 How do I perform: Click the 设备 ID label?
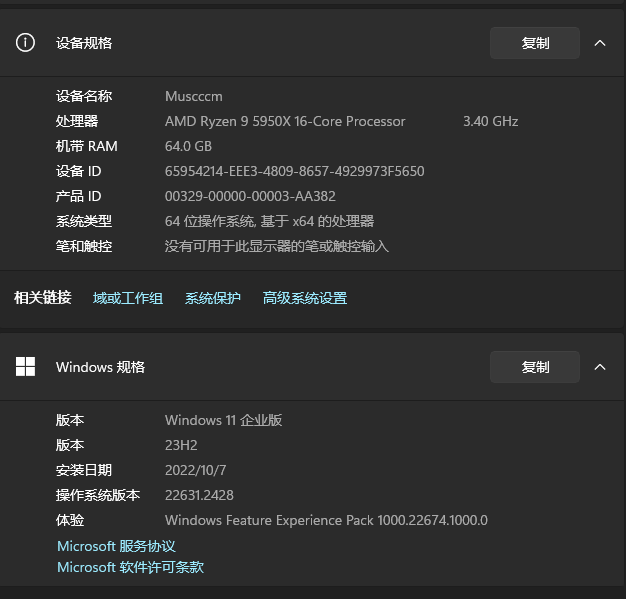click(x=78, y=171)
